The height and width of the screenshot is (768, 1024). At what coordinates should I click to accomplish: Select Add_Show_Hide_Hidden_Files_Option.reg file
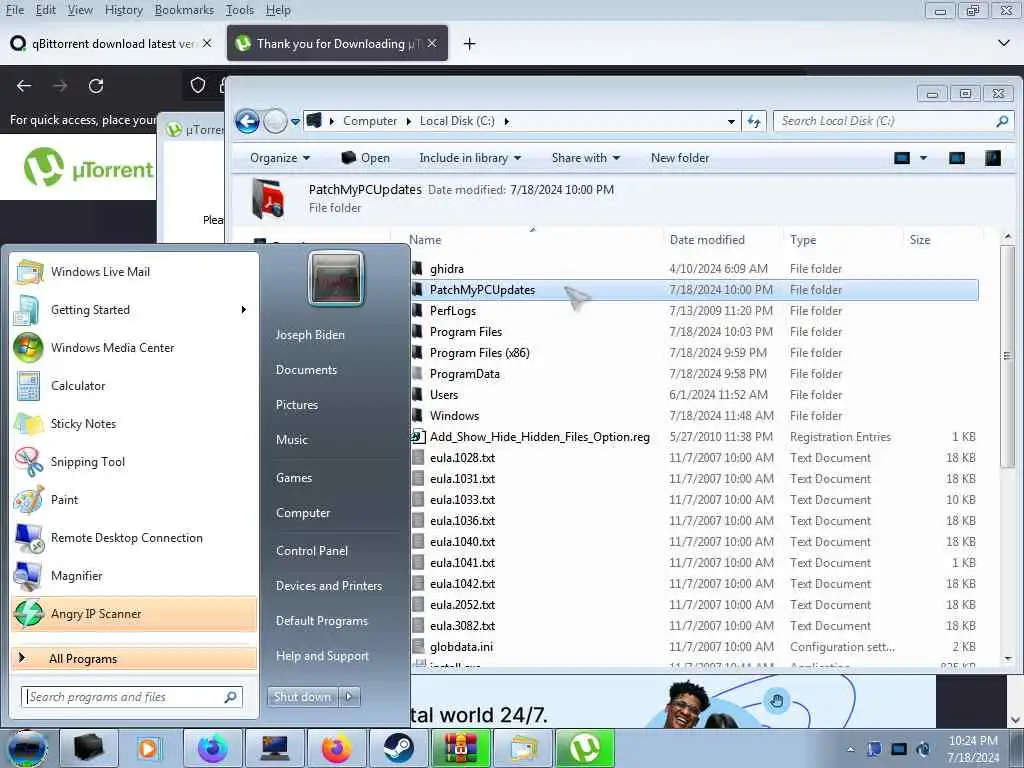click(539, 437)
